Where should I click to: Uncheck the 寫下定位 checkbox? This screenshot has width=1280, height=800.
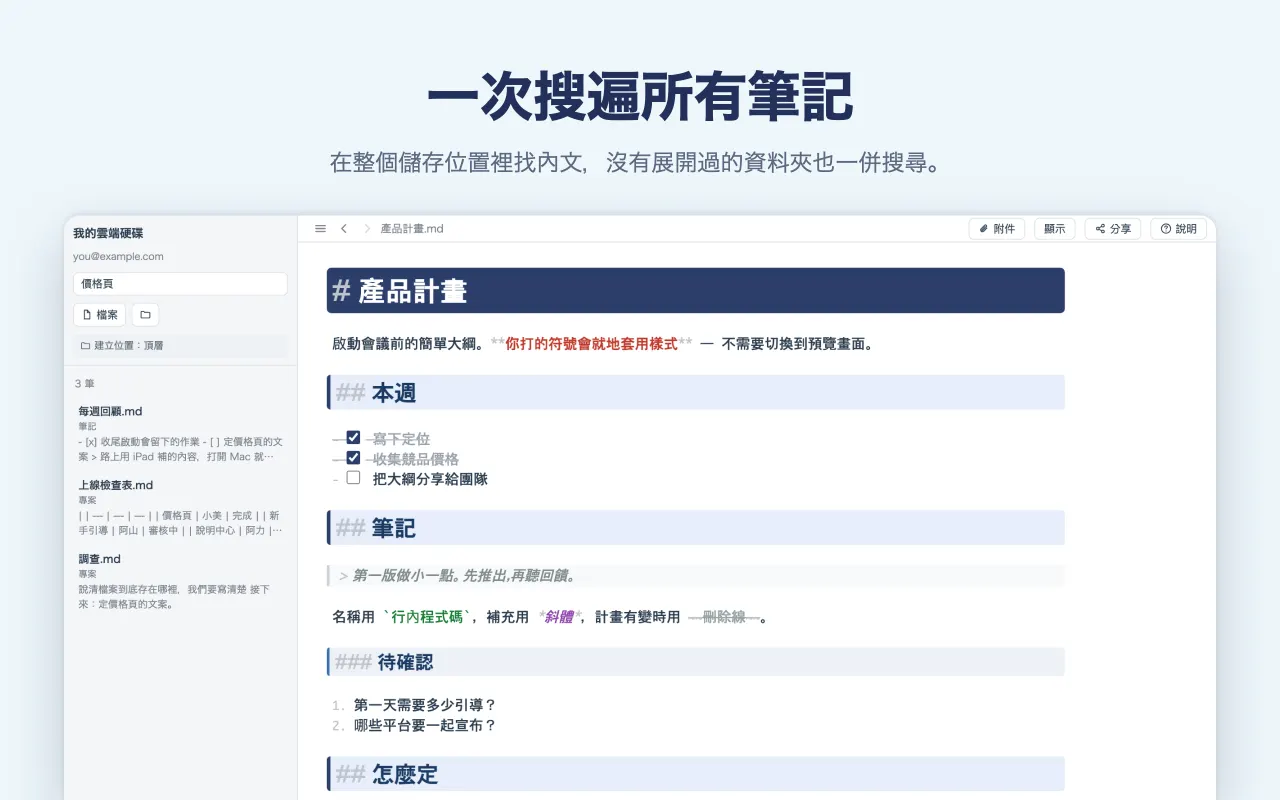coord(353,437)
